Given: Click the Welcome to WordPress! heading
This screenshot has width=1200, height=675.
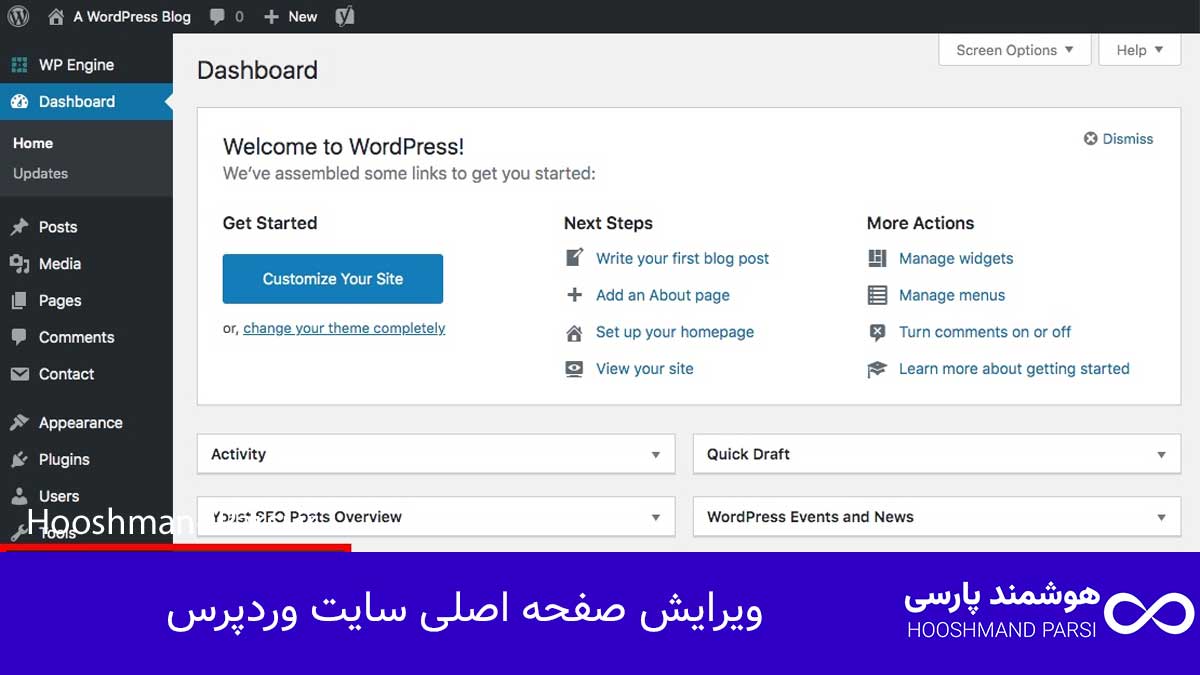Looking at the screenshot, I should click(x=343, y=147).
